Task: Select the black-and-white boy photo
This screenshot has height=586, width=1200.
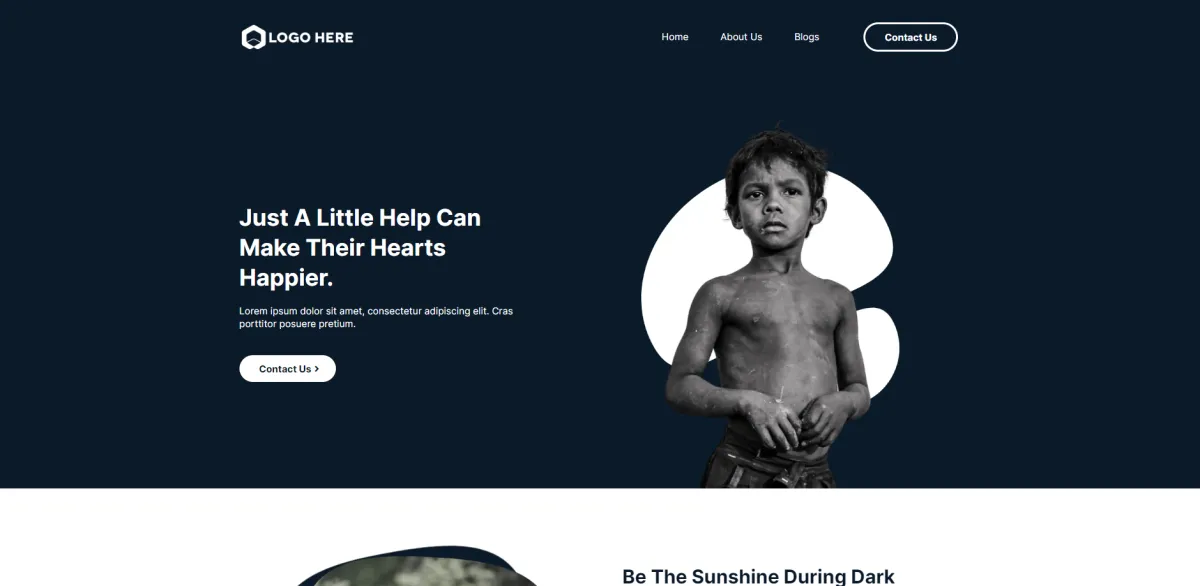Action: click(x=769, y=306)
